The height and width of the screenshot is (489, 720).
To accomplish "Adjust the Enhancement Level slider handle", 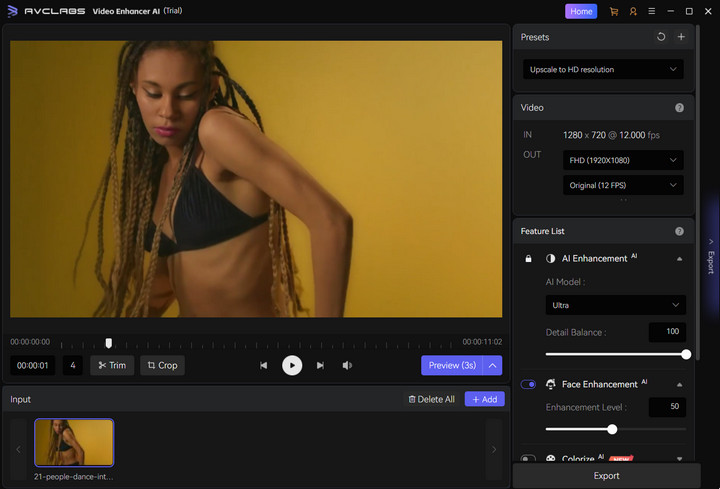I will click(612, 429).
